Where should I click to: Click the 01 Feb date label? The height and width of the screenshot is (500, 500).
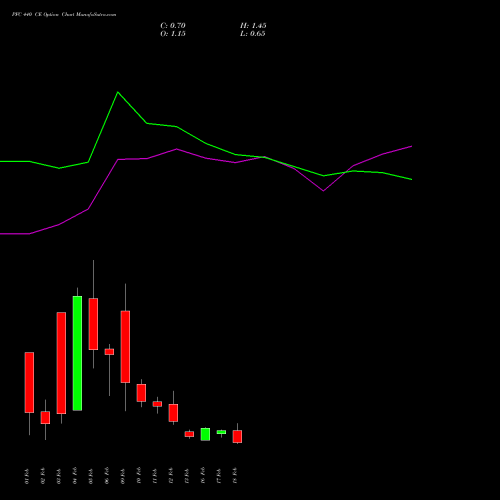point(27,476)
